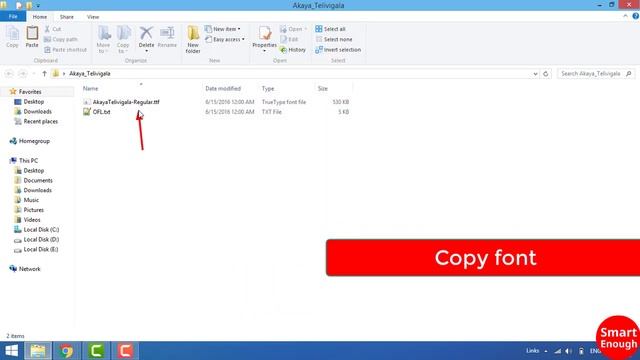Go forward with the Forward arrow
This screenshot has height=360, width=640.
[x=23, y=73]
